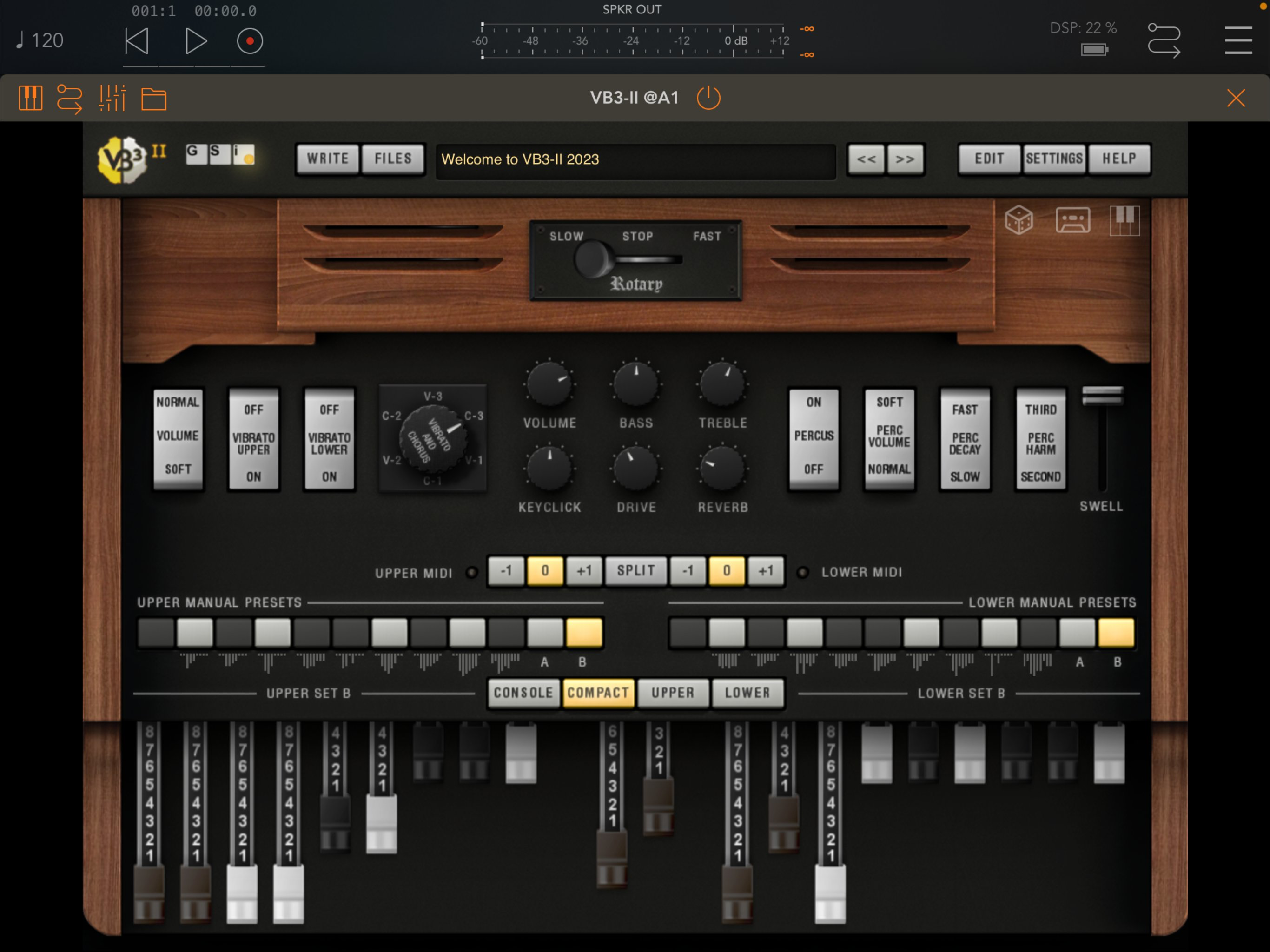Switch to the LOWER view tab
1270x952 pixels.
tap(747, 693)
